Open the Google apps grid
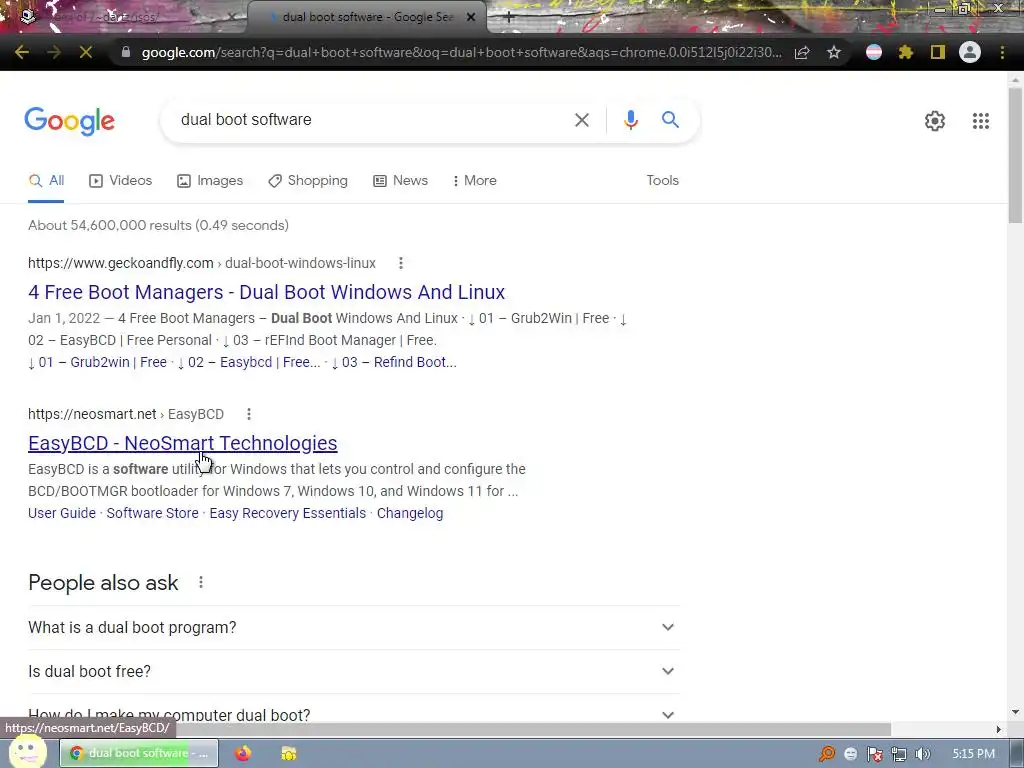 (x=980, y=121)
